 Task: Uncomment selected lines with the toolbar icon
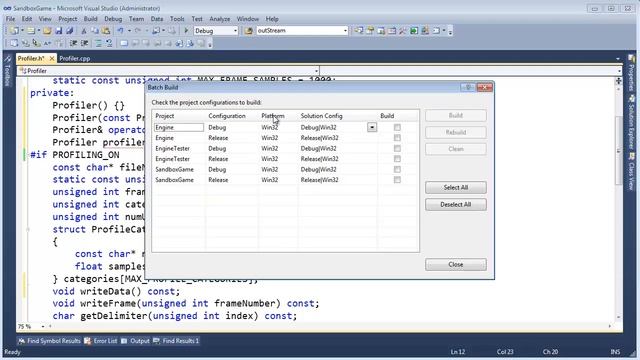coord(109,43)
